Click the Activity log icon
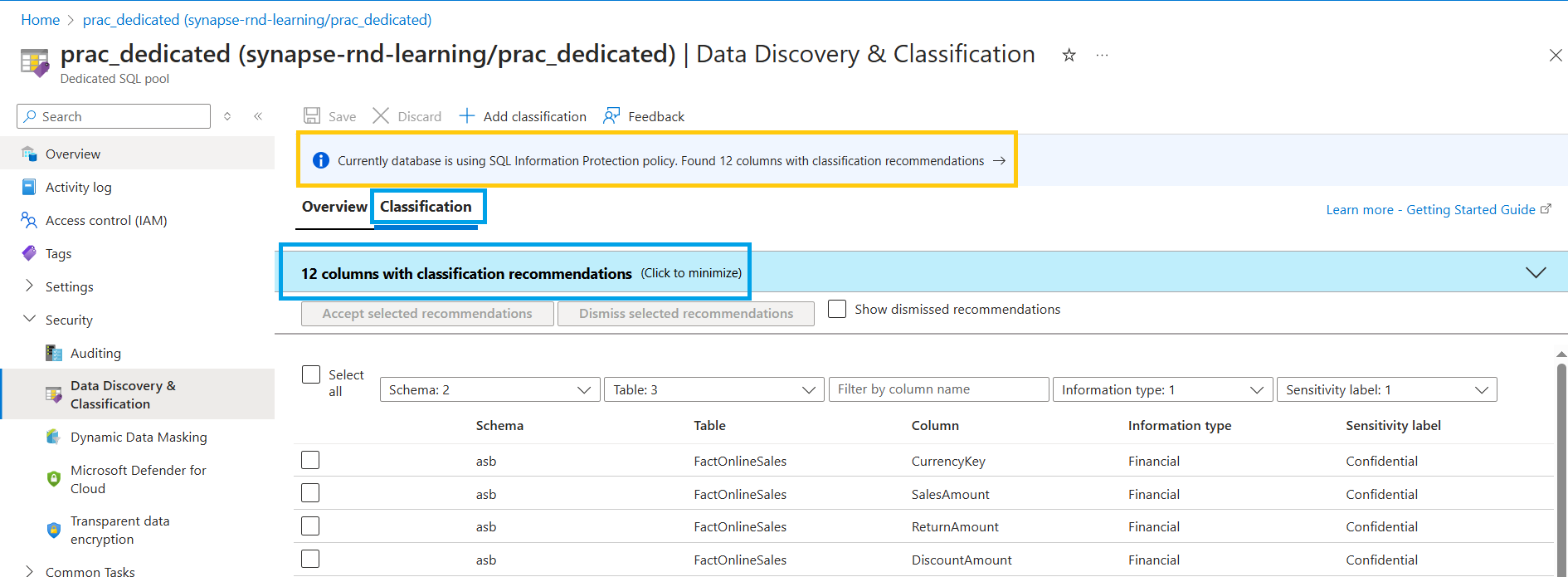 pyautogui.click(x=29, y=187)
